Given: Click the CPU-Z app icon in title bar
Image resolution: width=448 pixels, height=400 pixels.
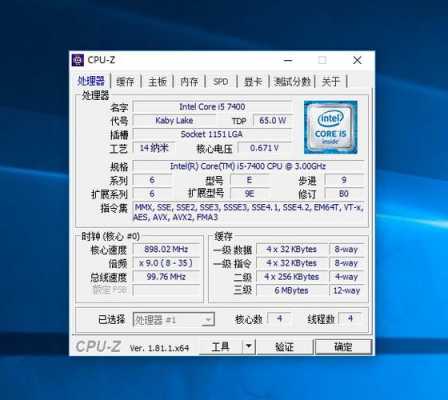Looking at the screenshot, I should tap(78, 60).
